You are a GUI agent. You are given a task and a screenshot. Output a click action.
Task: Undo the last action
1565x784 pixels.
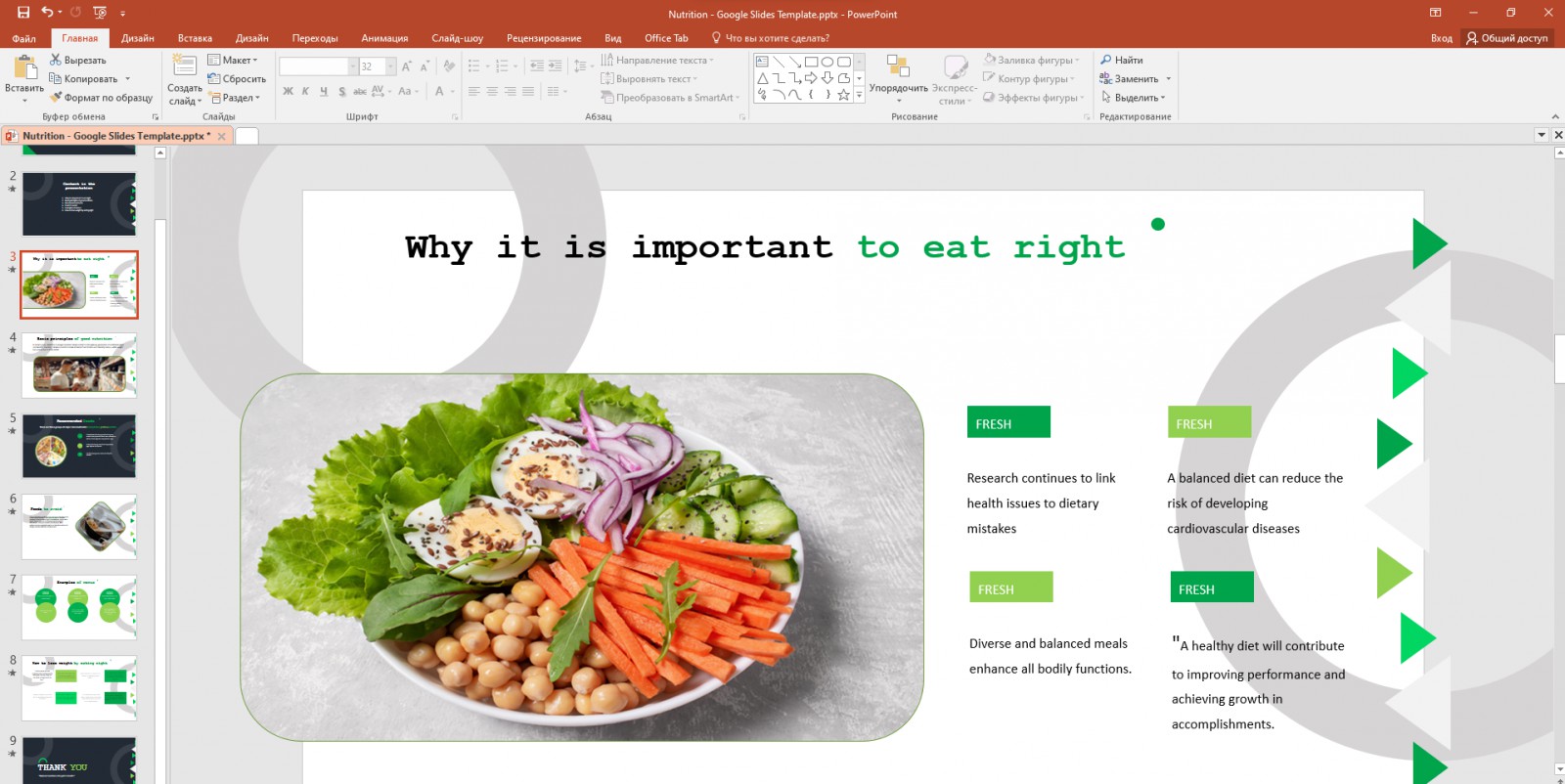(47, 13)
